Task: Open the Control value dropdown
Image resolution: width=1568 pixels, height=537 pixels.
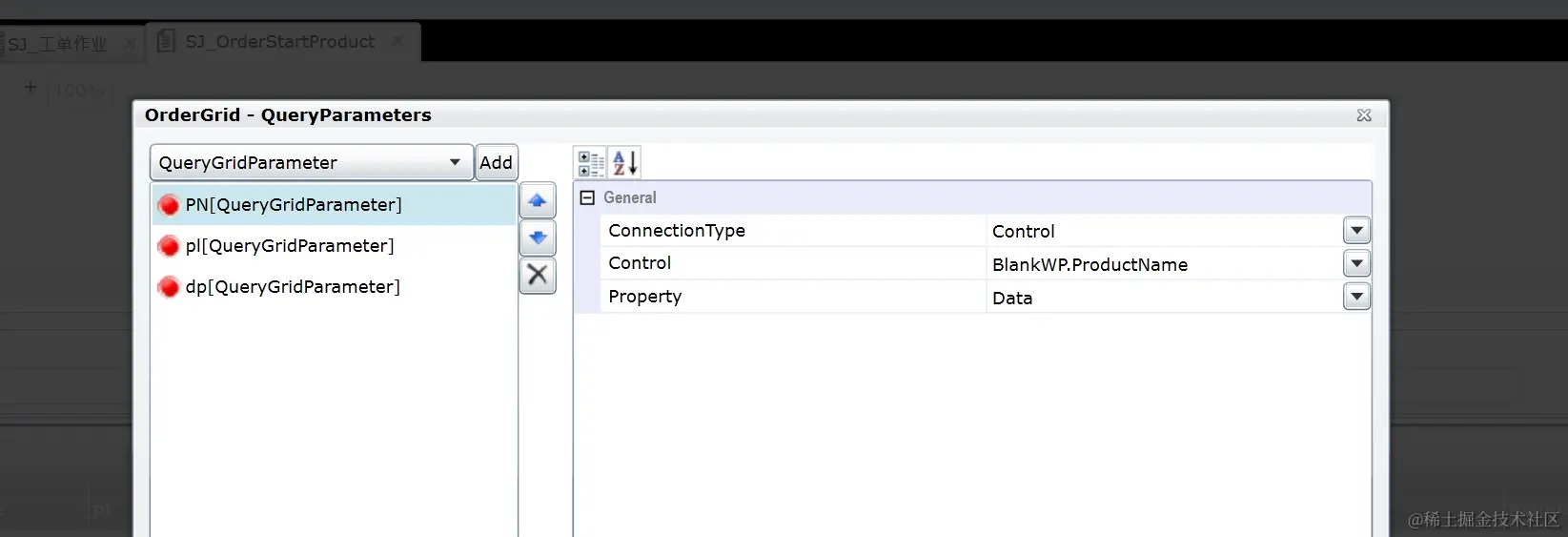Action: click(1356, 263)
